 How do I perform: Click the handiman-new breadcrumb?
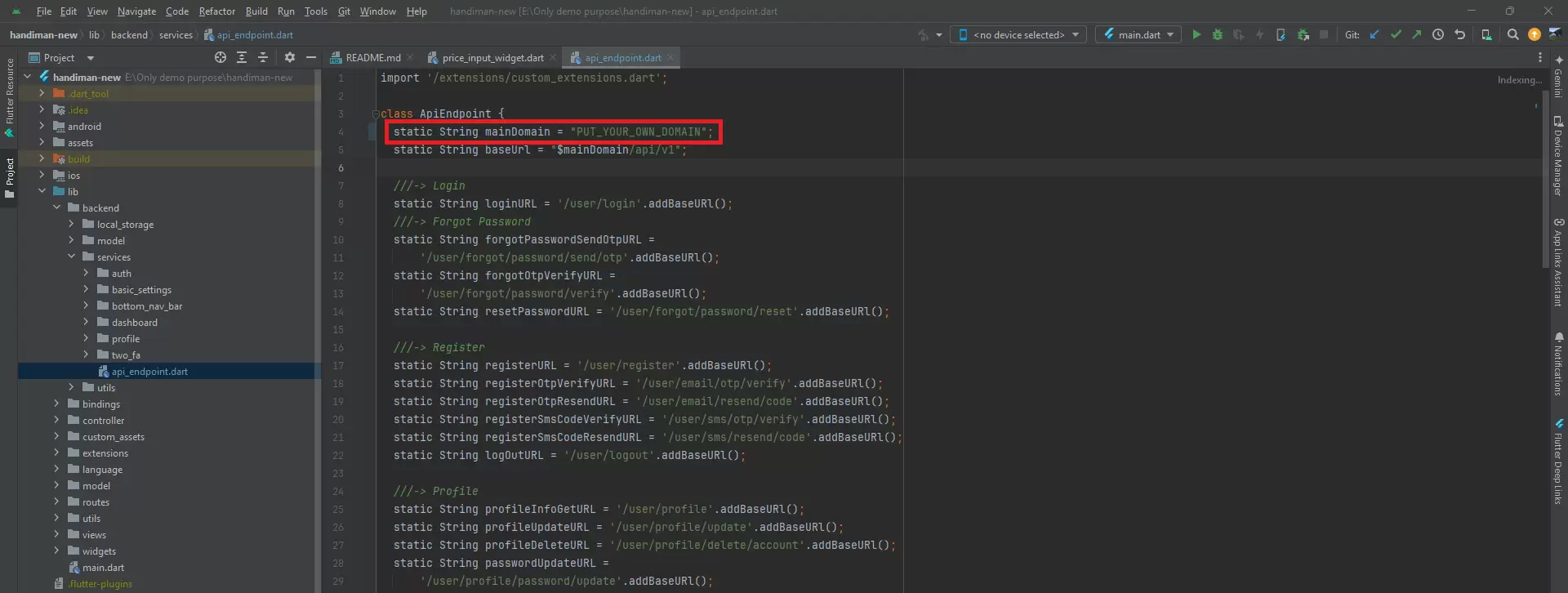coord(43,34)
